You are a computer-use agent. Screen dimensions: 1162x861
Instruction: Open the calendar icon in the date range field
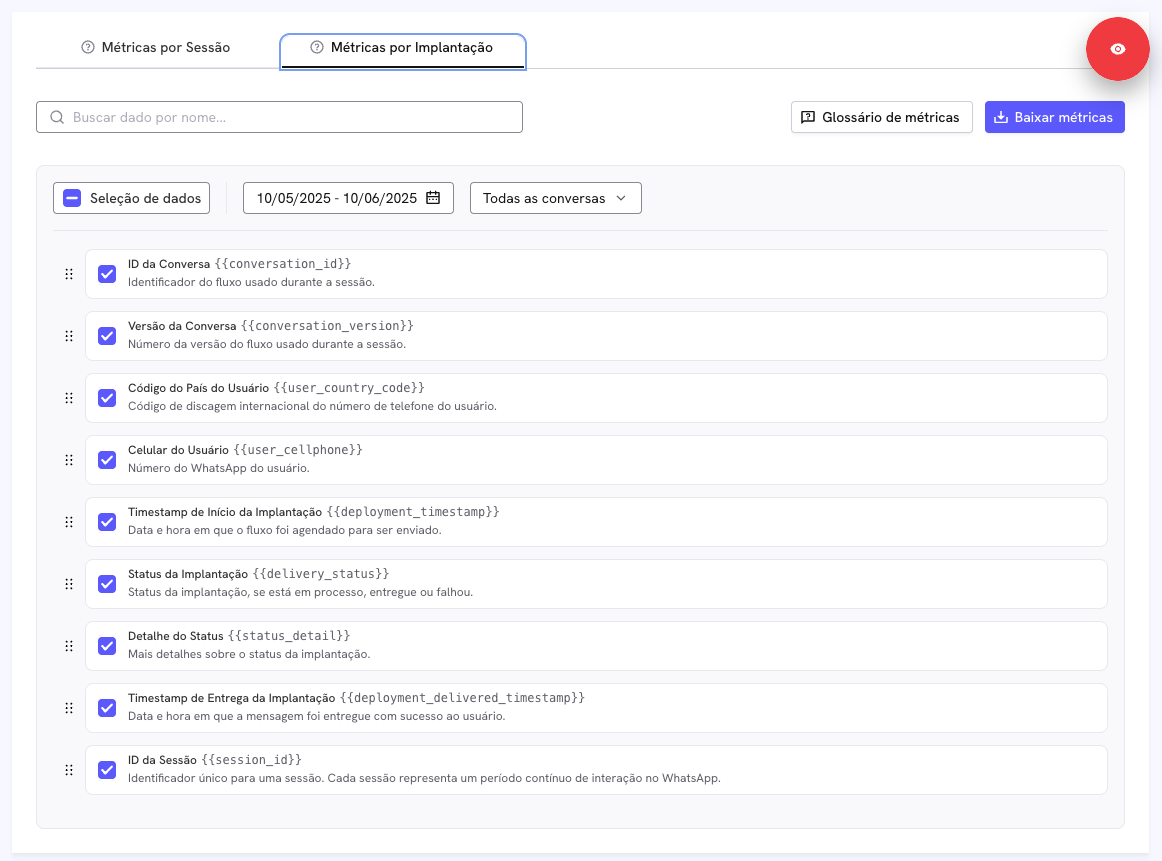point(433,197)
